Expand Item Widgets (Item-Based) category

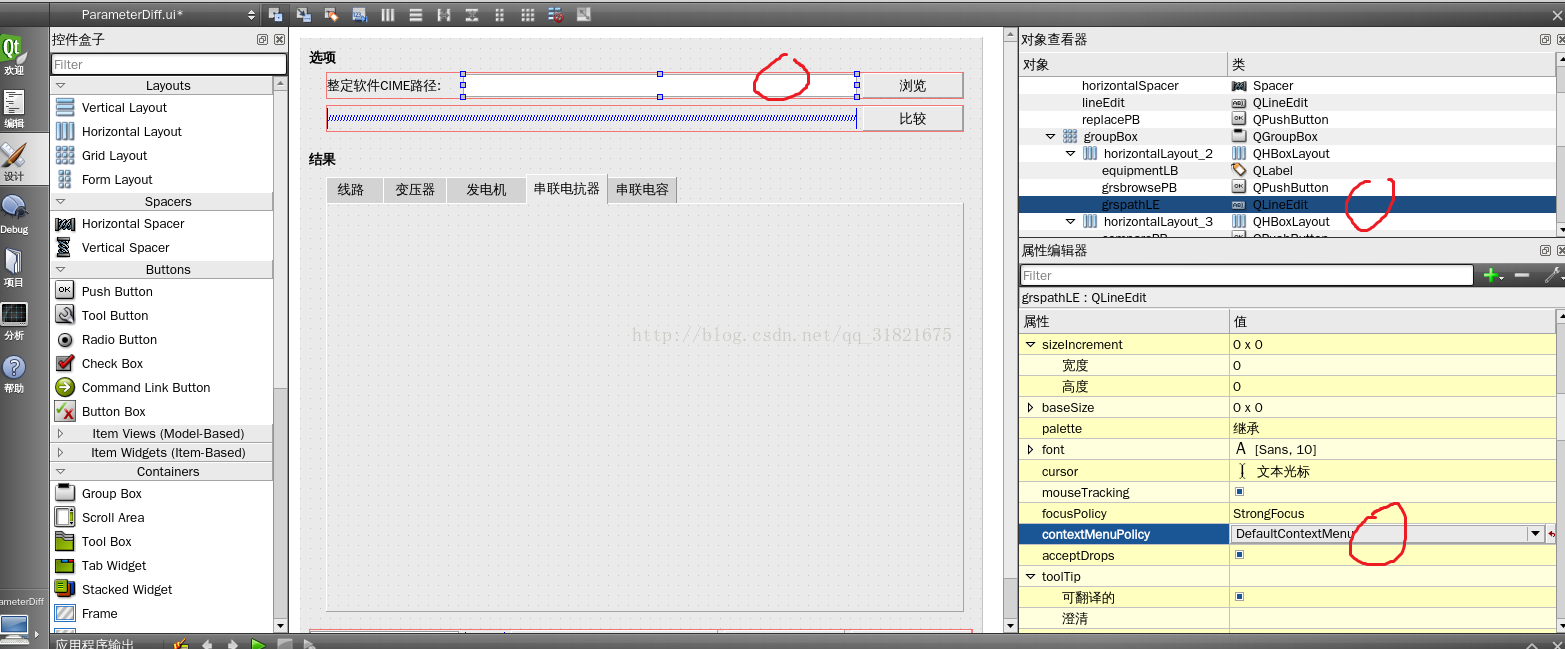tap(60, 452)
